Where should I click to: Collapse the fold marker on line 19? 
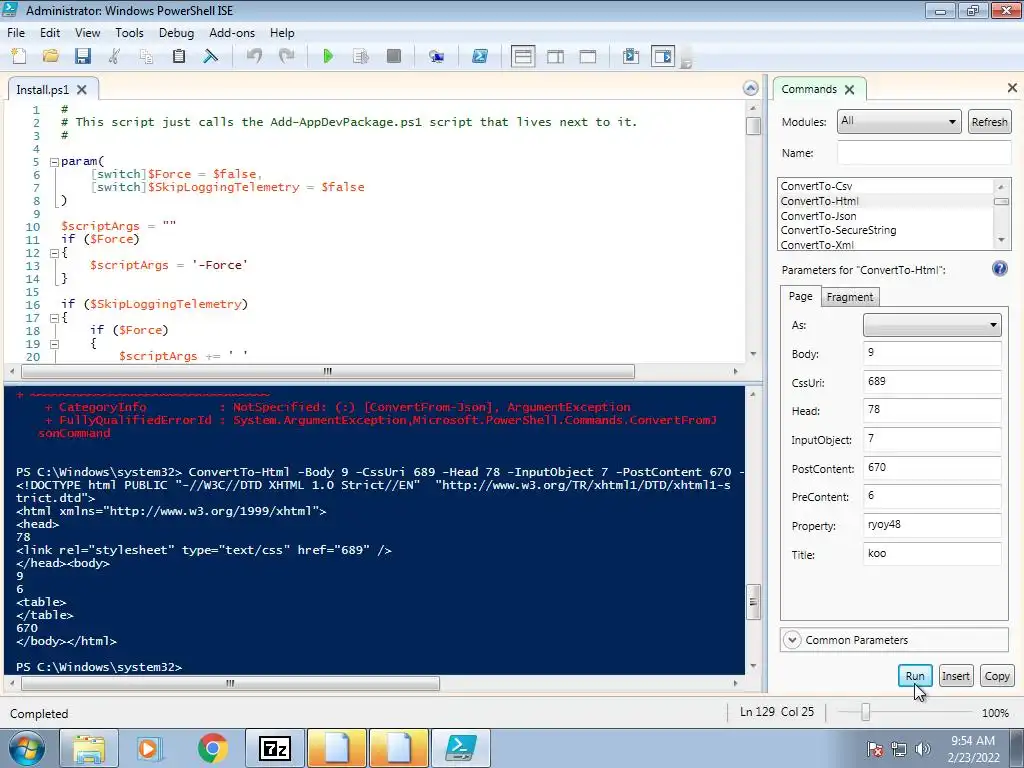point(54,344)
